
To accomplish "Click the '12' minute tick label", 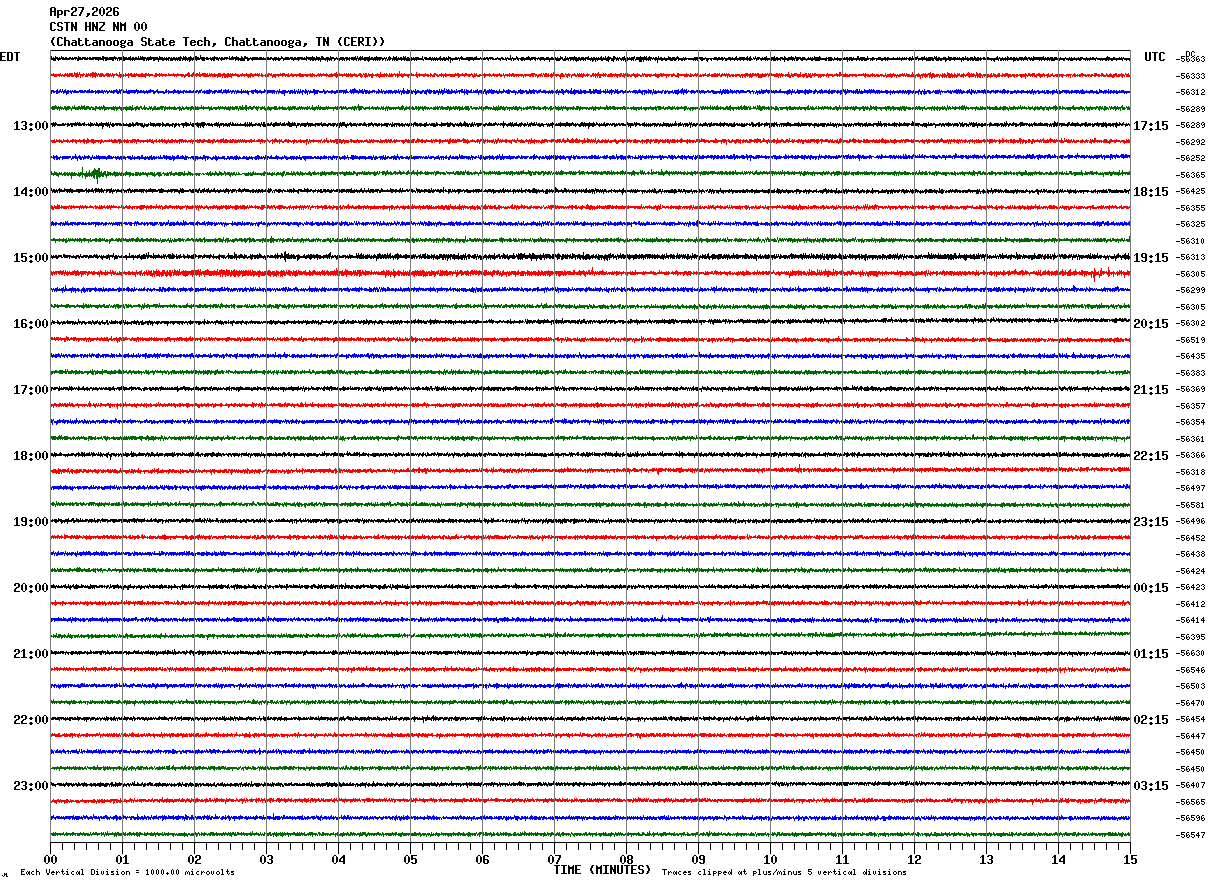I will [x=914, y=859].
